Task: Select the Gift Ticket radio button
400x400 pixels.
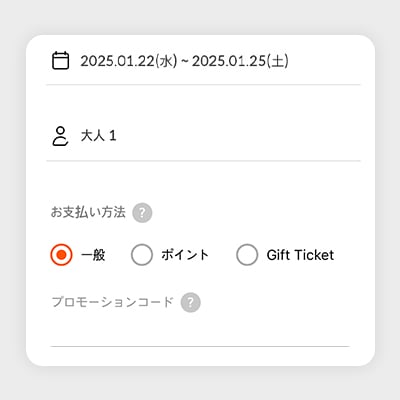Action: [x=247, y=255]
